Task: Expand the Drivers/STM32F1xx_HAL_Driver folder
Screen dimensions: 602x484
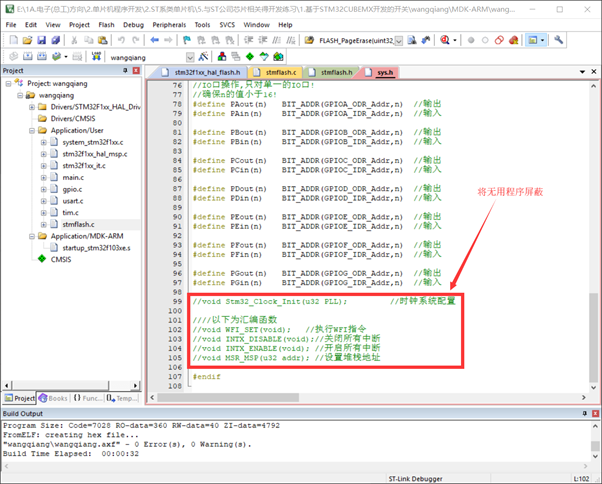Action: coord(31,107)
